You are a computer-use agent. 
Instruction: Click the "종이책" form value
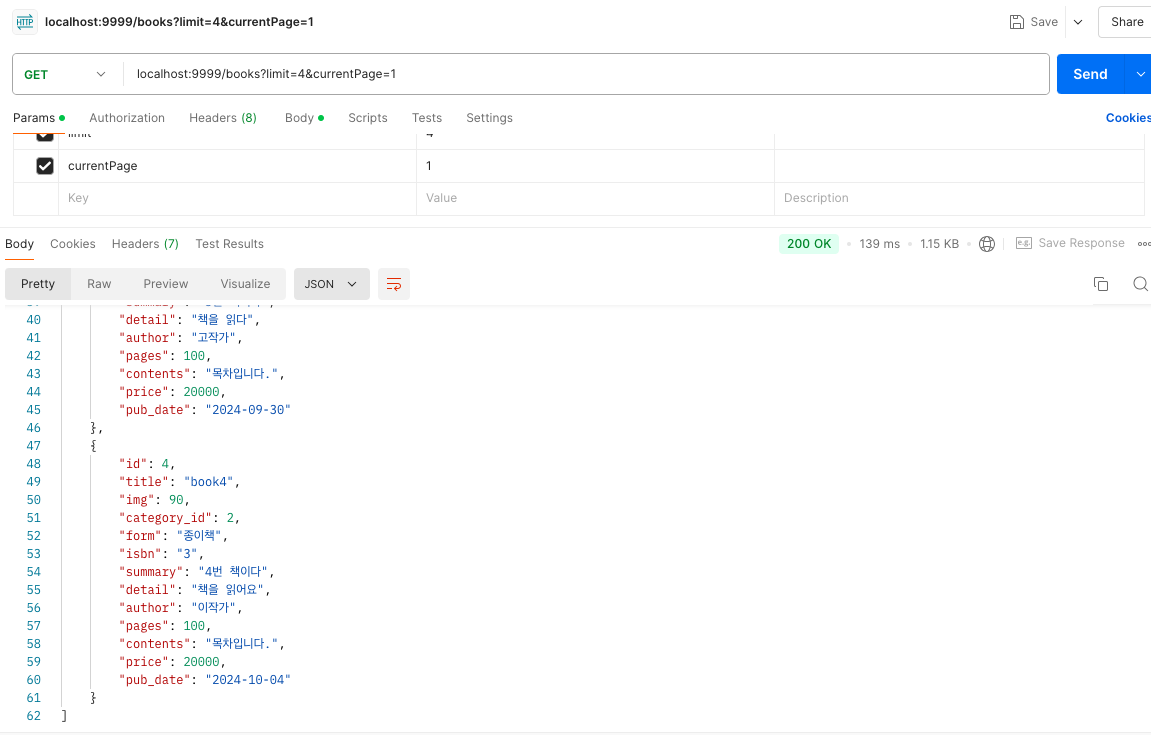(199, 536)
